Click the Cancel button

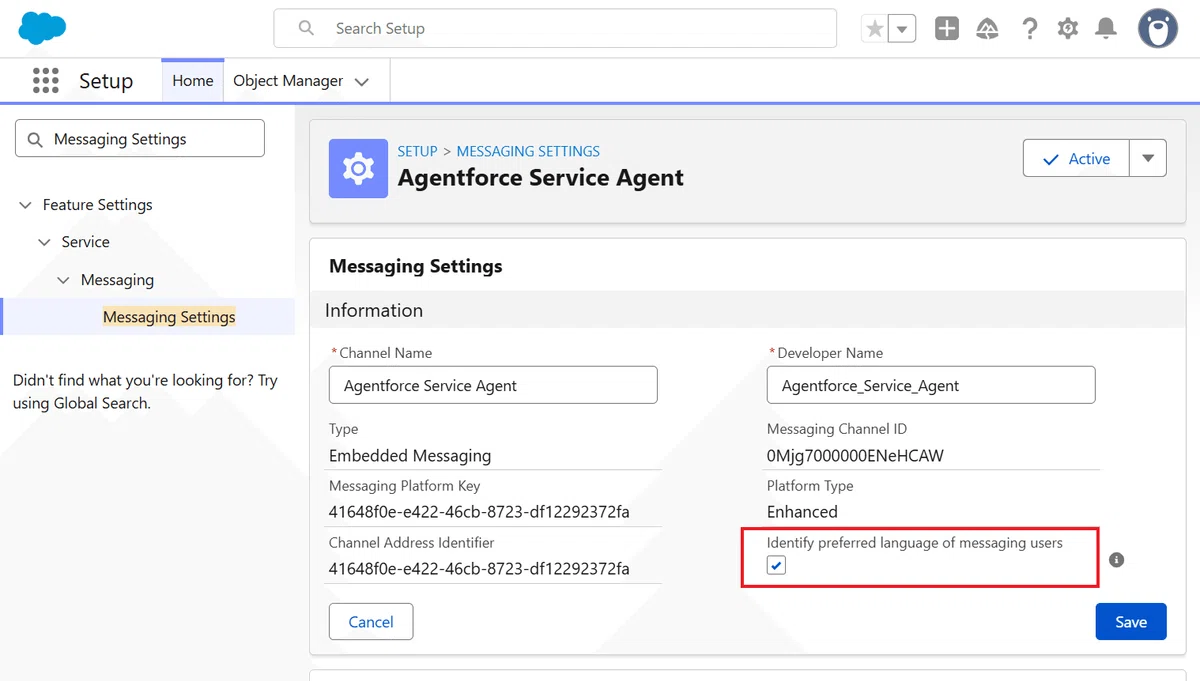[x=371, y=622]
